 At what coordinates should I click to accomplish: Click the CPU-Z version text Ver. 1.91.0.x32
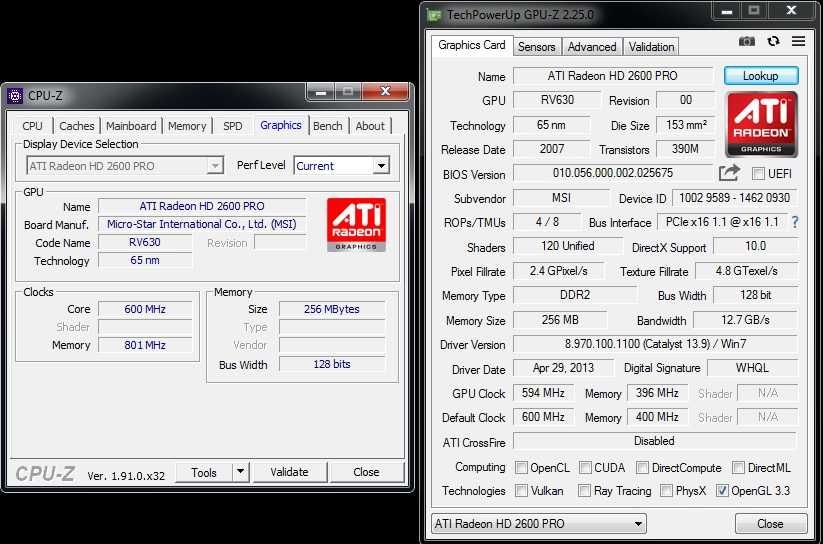(x=126, y=476)
